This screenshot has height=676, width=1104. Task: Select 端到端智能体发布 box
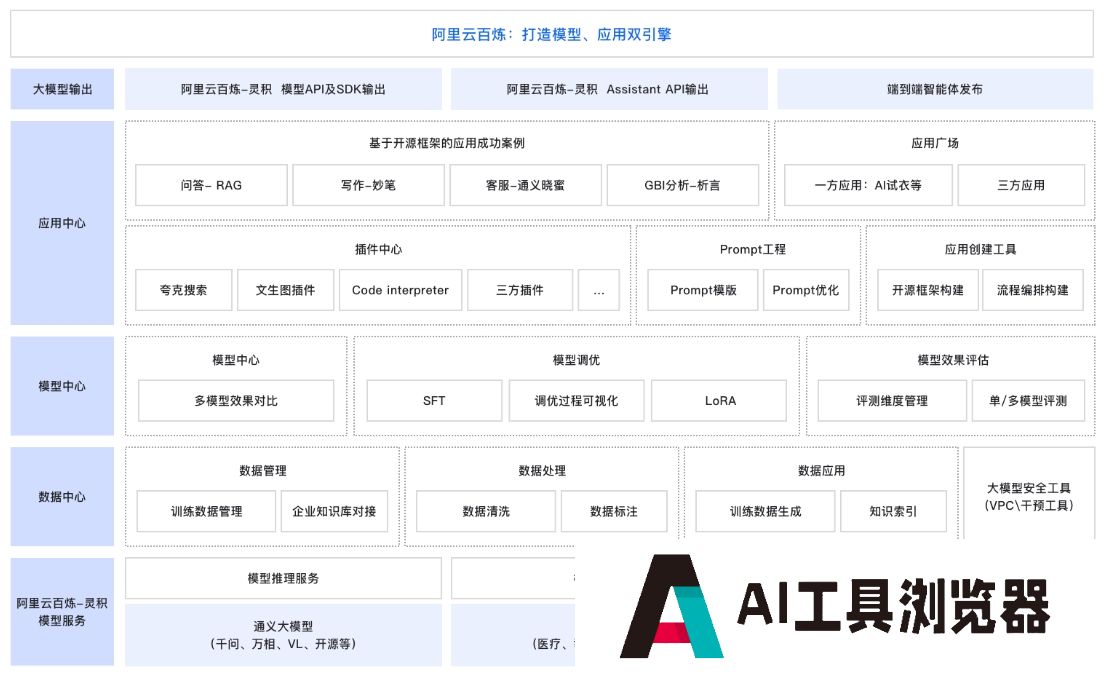coord(935,89)
